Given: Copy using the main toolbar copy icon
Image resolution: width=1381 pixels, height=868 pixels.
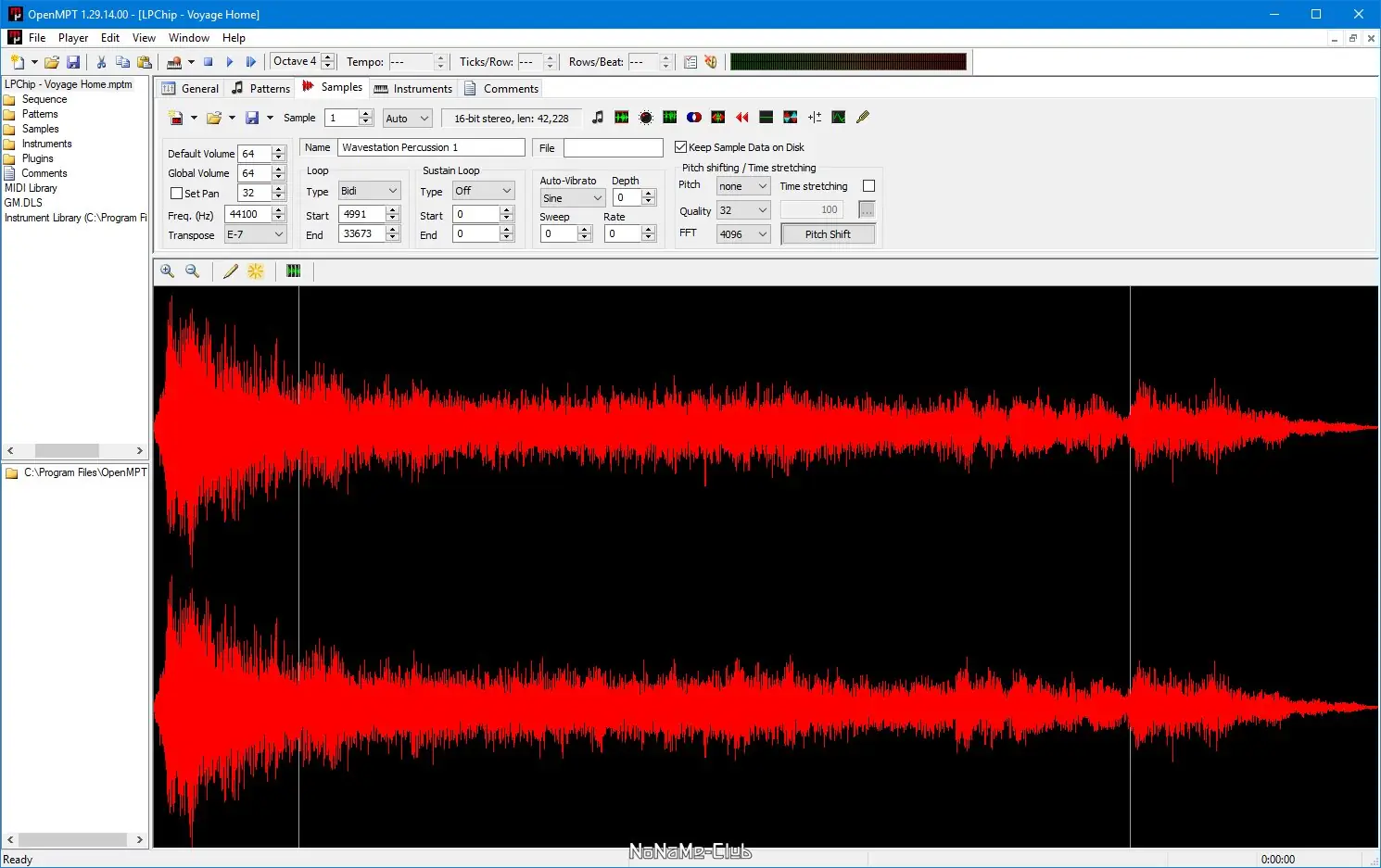Looking at the screenshot, I should pyautogui.click(x=122, y=62).
